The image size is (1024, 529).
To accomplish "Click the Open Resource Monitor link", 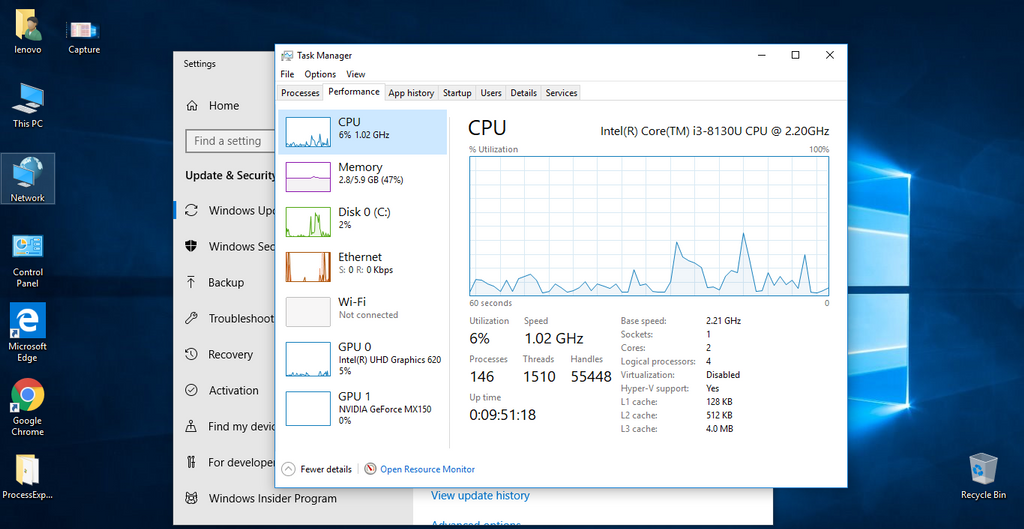I will [x=428, y=469].
